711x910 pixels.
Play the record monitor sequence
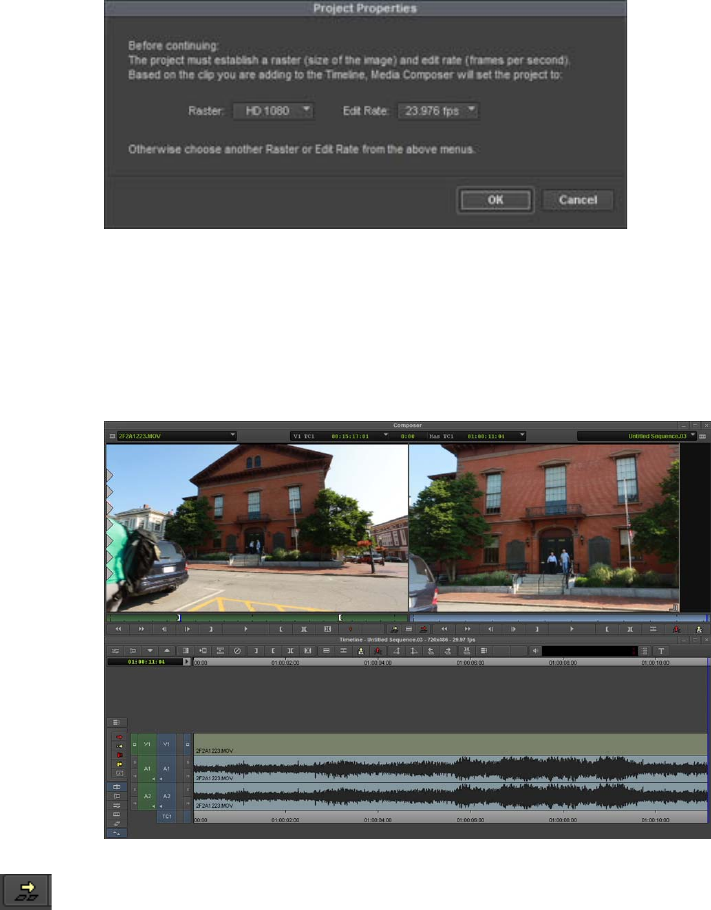point(571,629)
